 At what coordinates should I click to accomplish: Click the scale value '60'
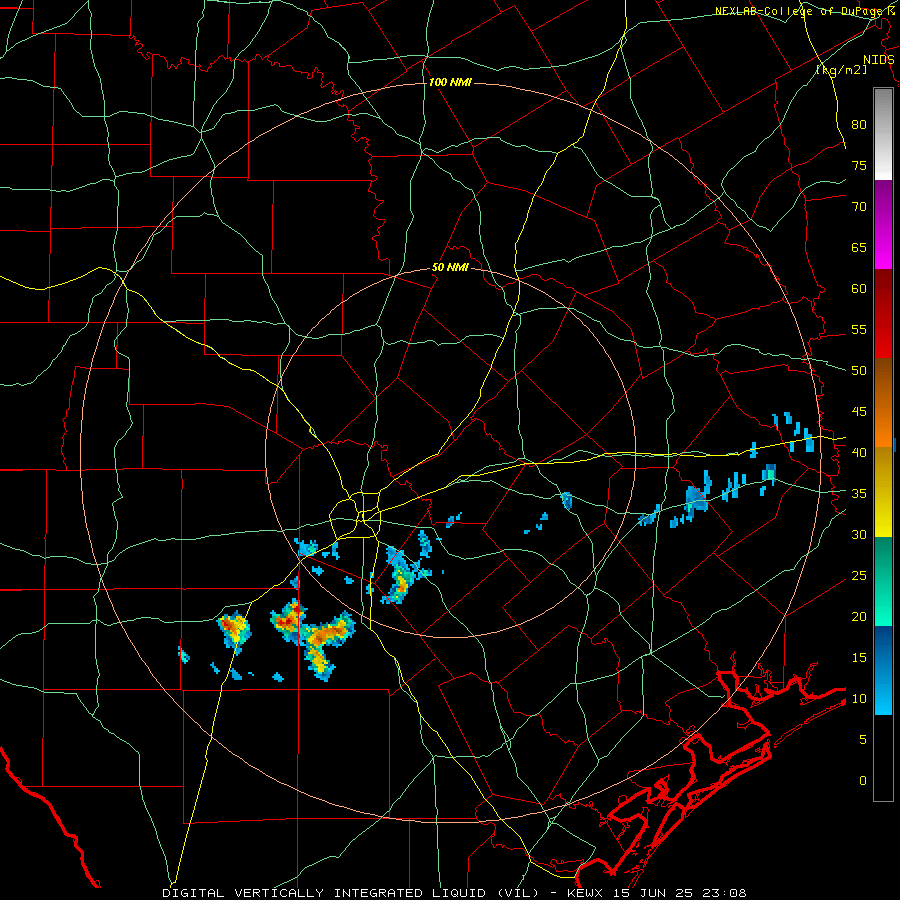click(x=859, y=289)
